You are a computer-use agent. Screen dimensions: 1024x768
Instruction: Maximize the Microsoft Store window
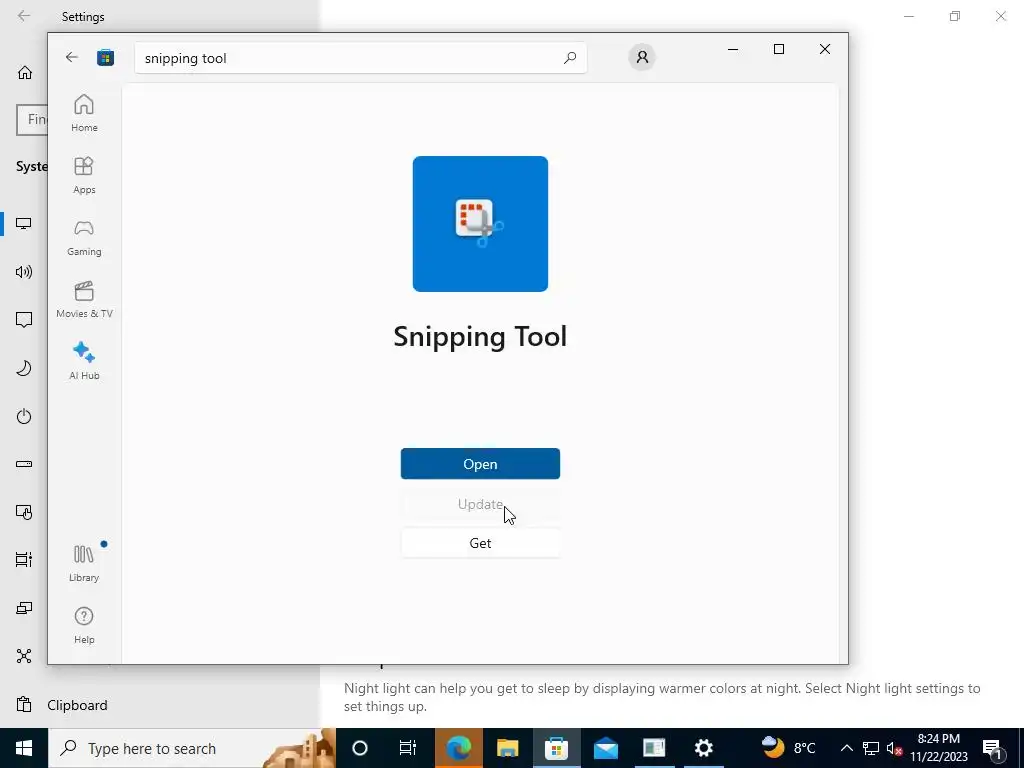pyautogui.click(x=778, y=49)
